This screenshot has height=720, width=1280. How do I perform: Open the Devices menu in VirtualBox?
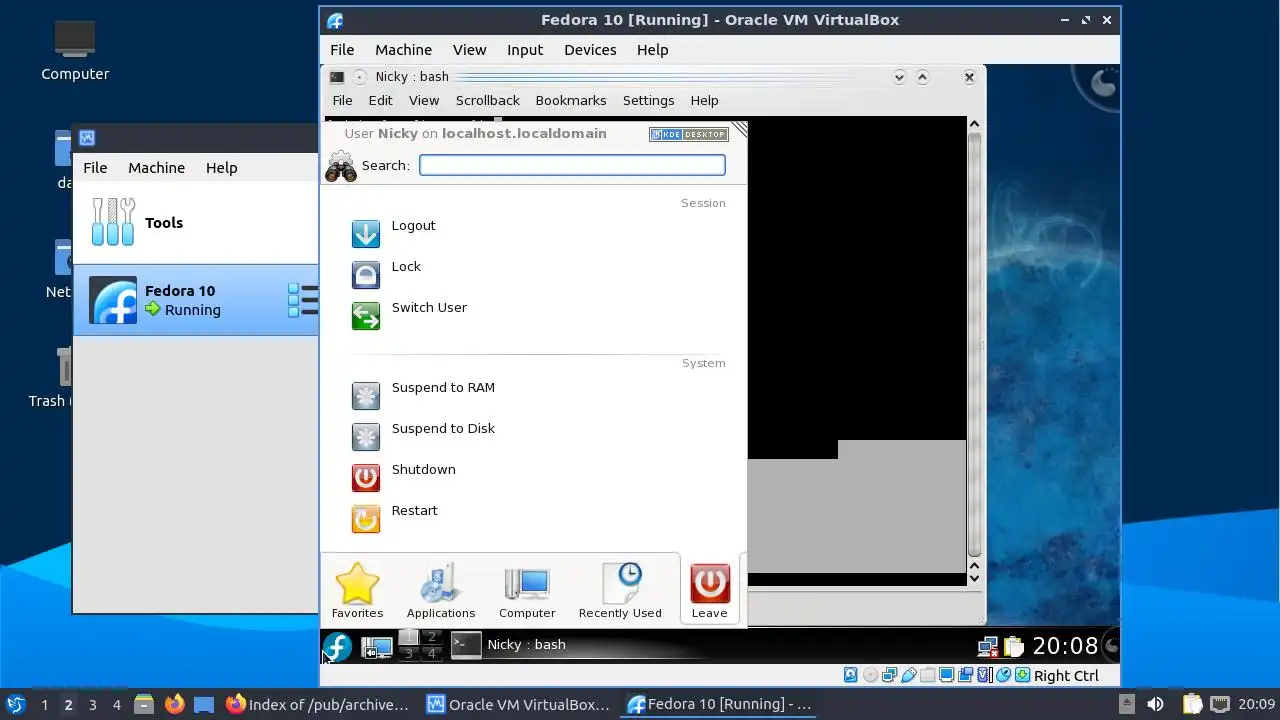point(590,50)
